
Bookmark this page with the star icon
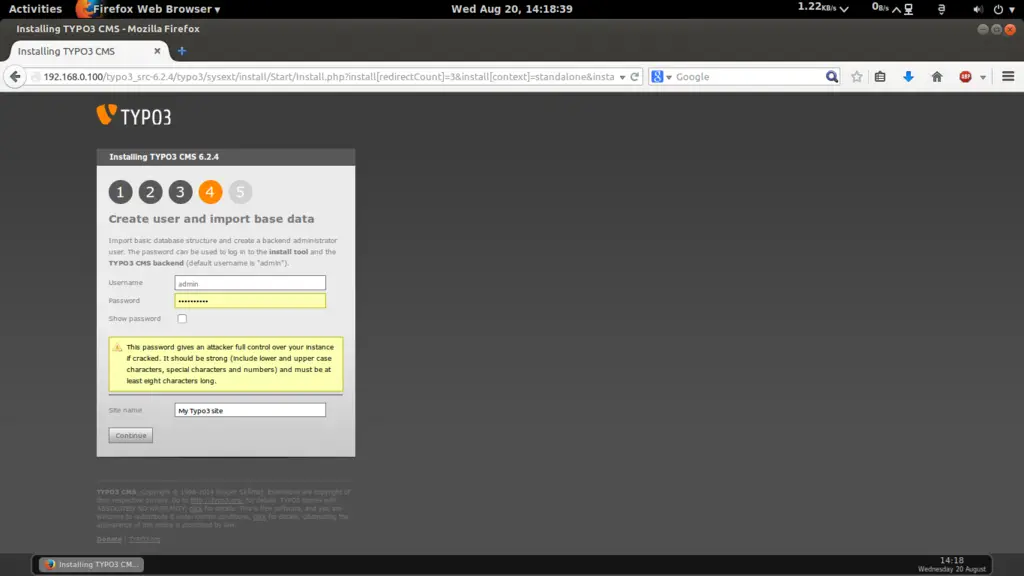click(x=857, y=76)
